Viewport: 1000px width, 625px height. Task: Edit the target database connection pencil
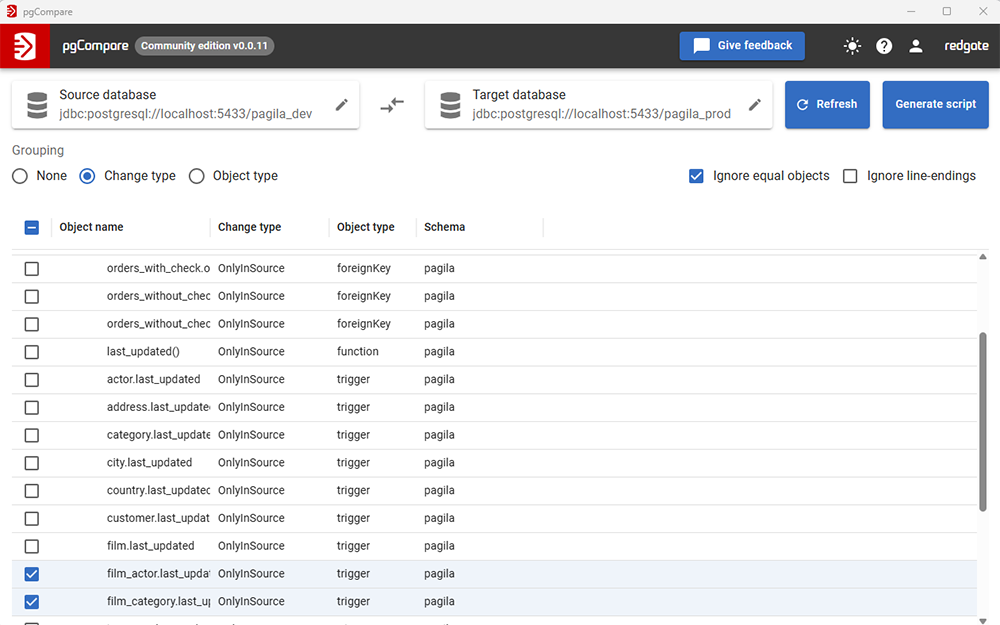coord(755,105)
